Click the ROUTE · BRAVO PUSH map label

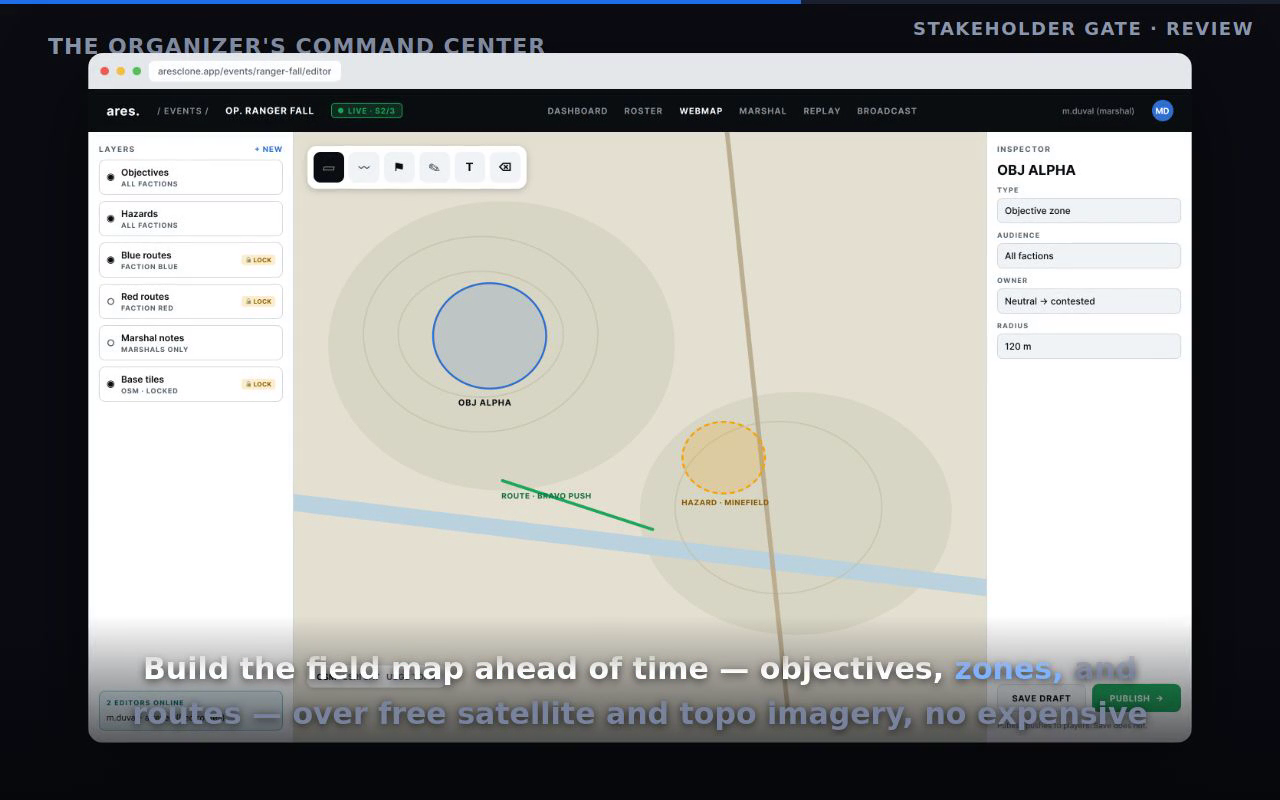coord(546,496)
